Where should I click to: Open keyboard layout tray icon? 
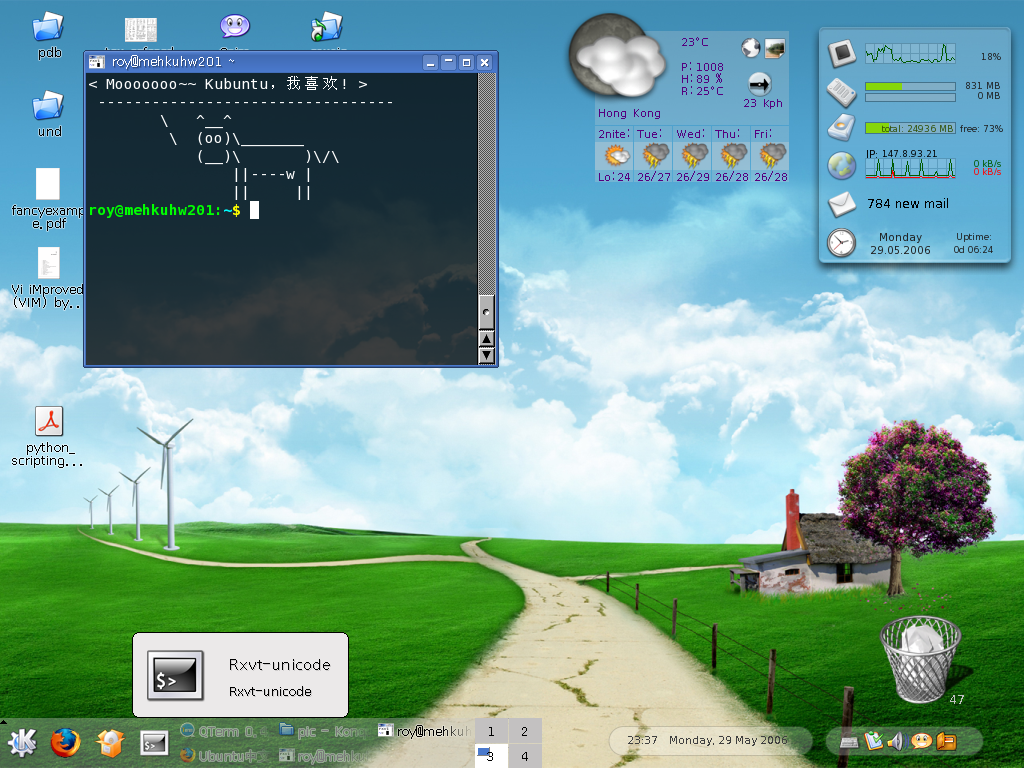[849, 742]
